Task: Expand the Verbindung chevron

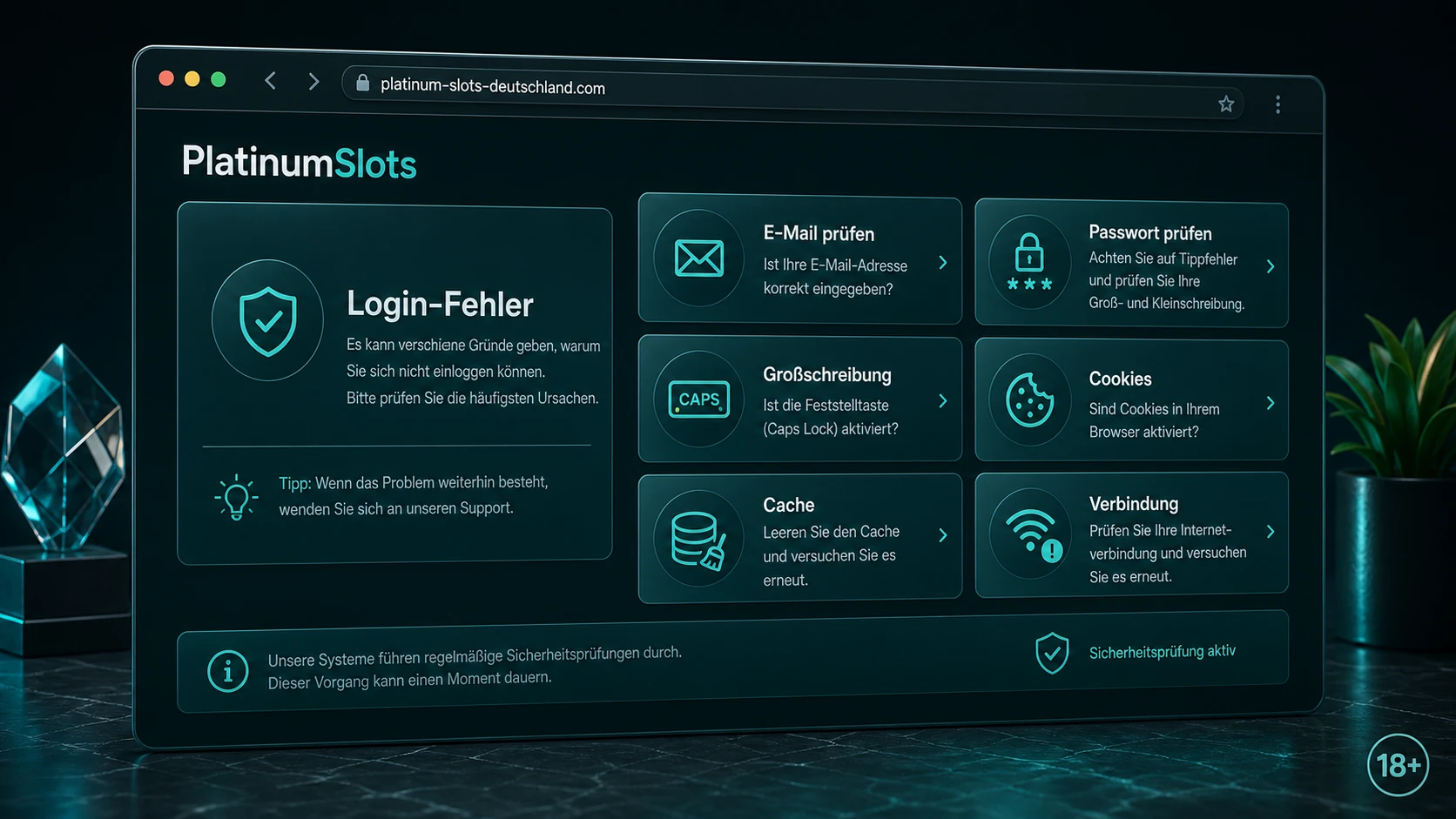Action: point(1271,532)
